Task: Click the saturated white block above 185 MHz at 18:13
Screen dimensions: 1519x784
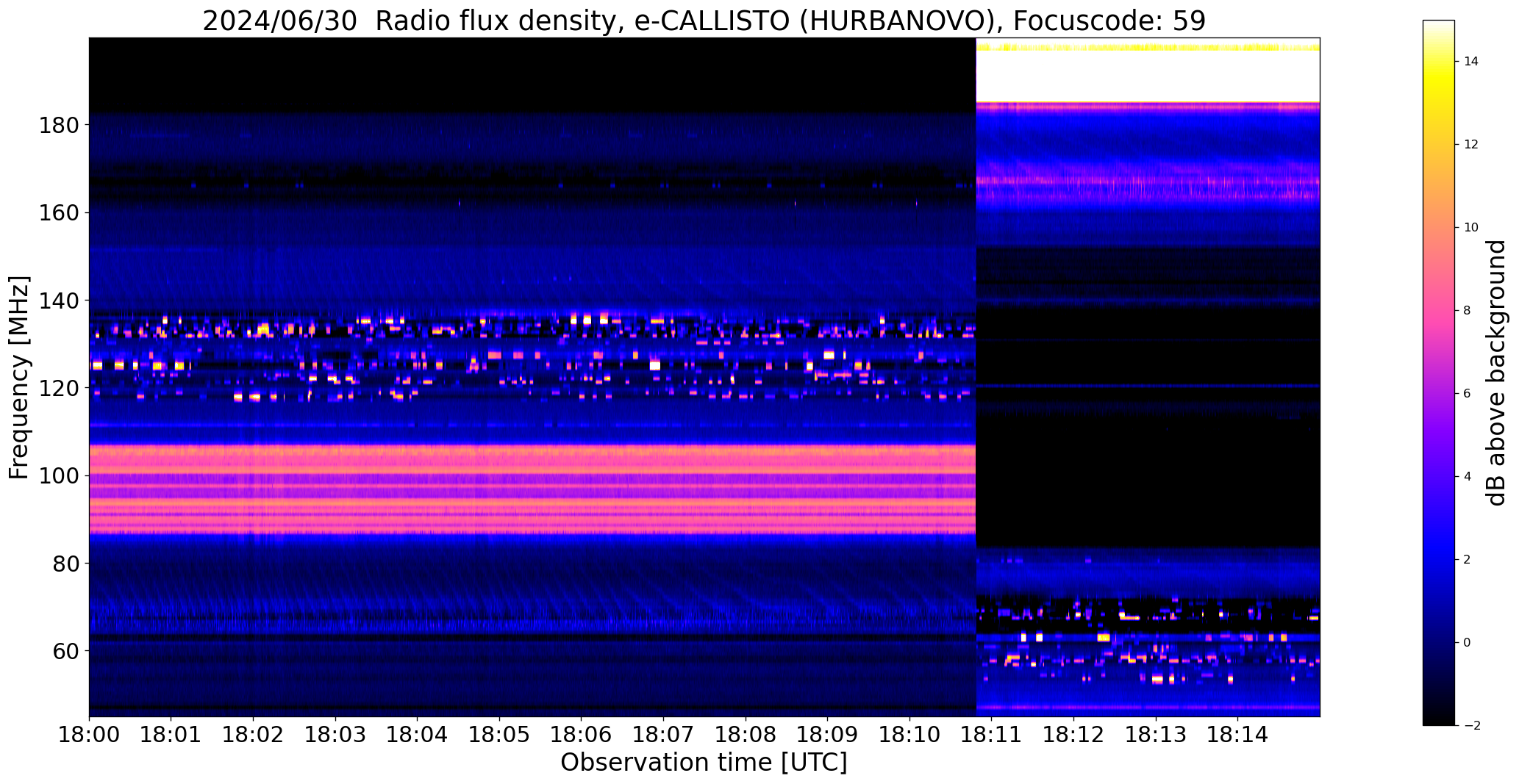Action: 1156,77
